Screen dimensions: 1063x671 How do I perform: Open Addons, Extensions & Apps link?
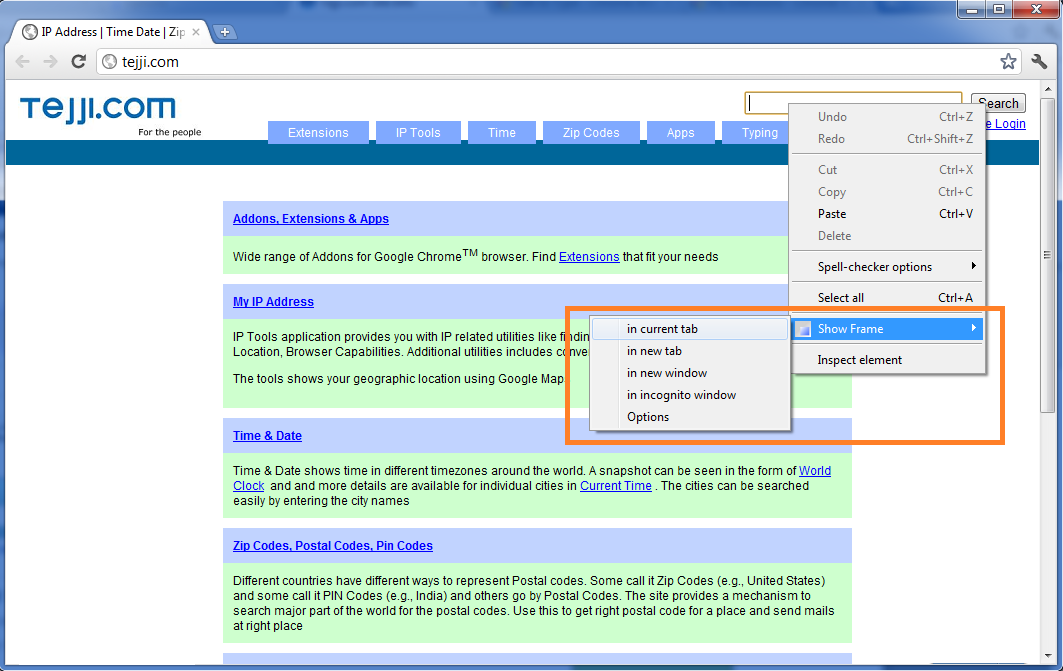[x=310, y=219]
